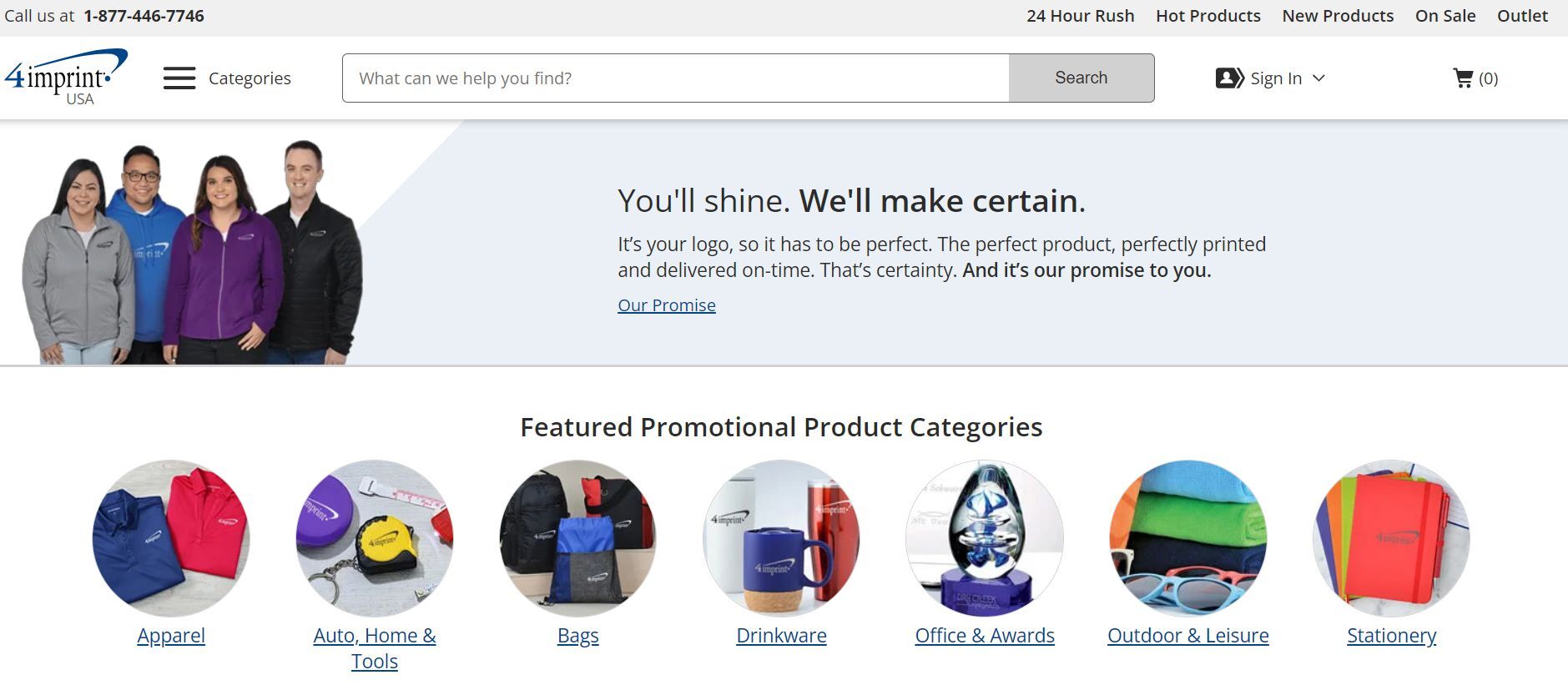Choose the Office & Awards link

coord(985,636)
